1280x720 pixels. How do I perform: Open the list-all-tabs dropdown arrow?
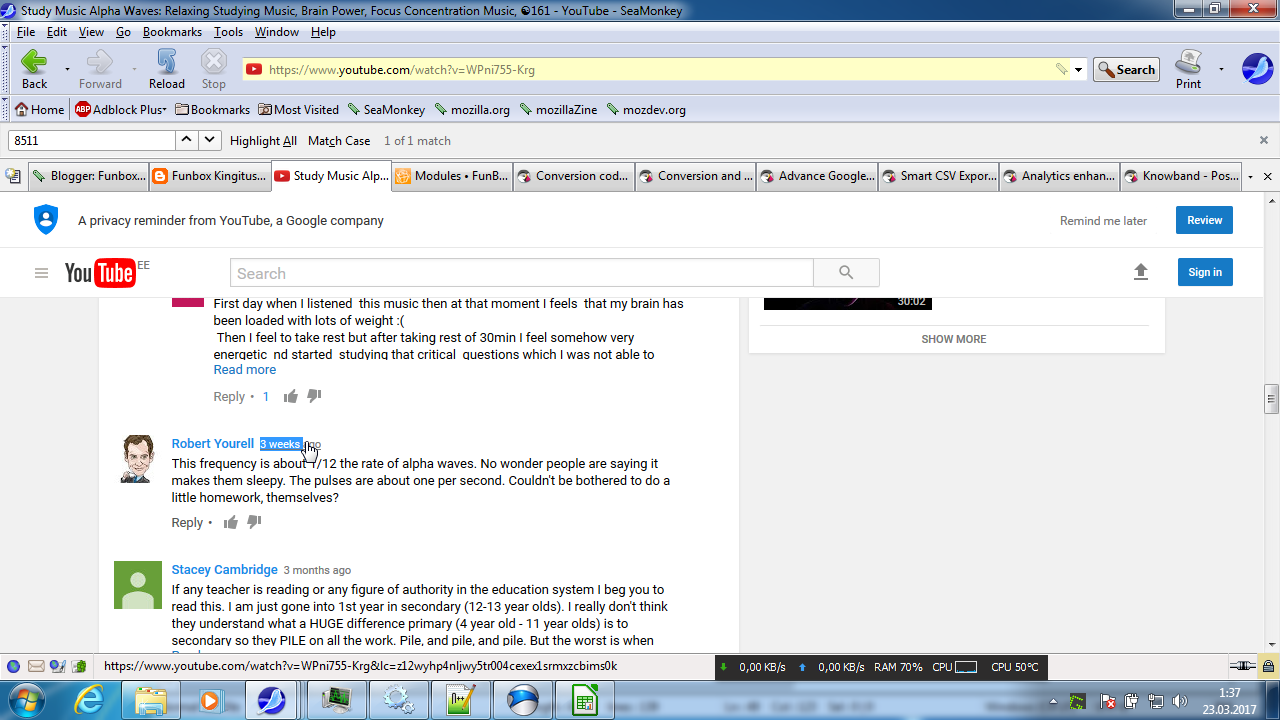pos(1250,176)
